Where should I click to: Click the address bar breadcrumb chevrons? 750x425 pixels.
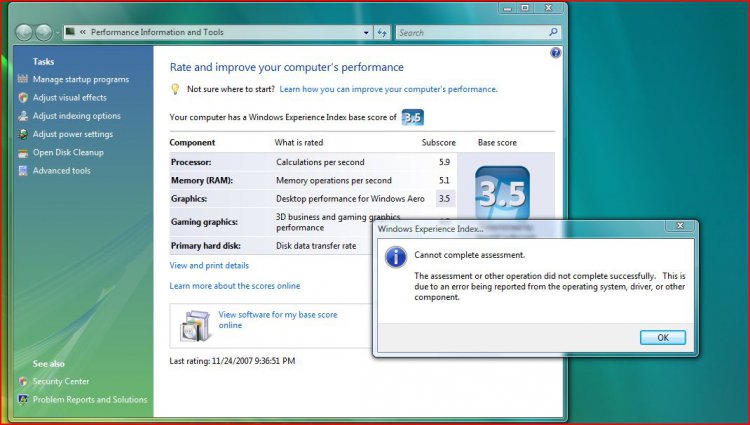83,32
